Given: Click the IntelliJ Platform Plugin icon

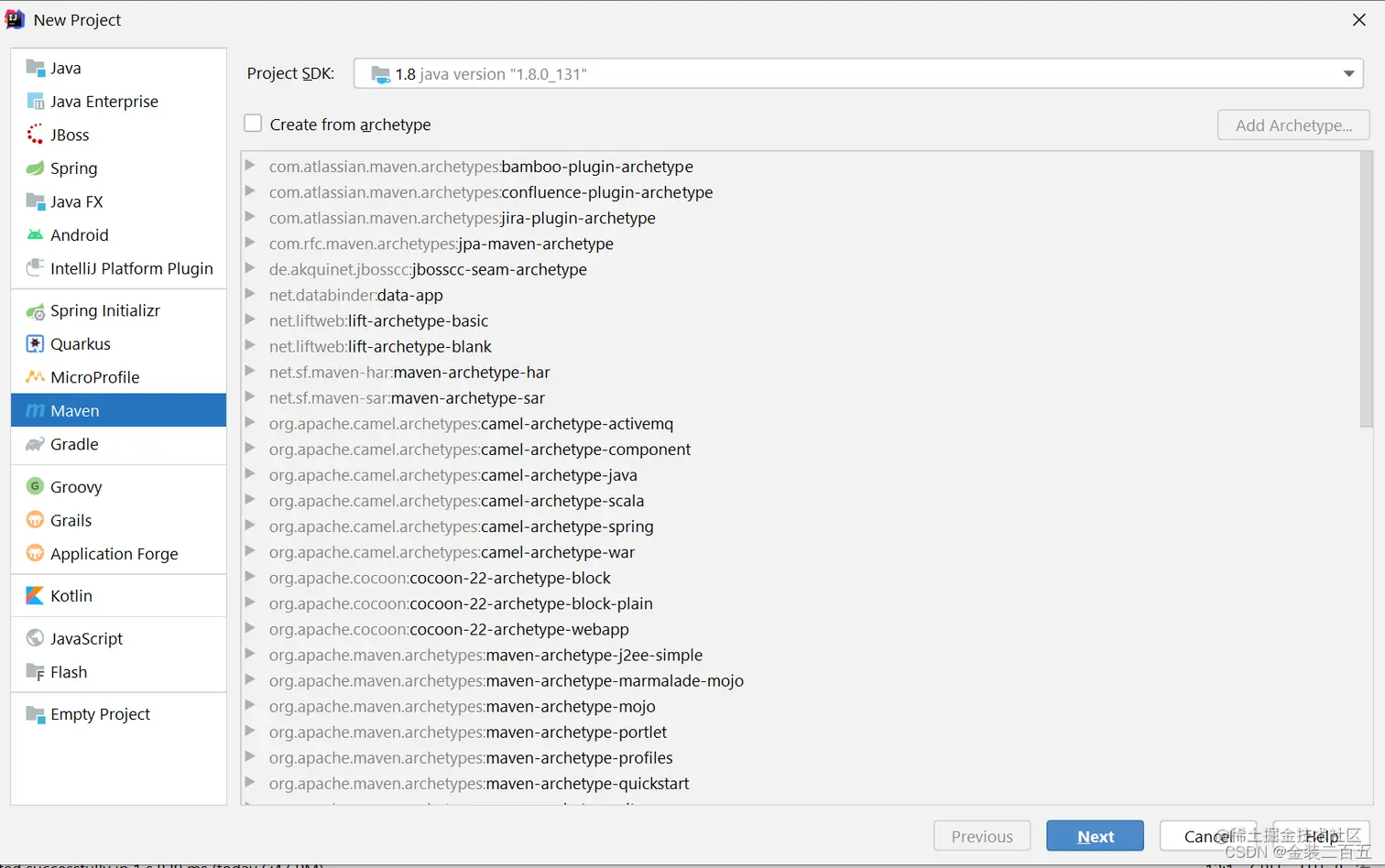Looking at the screenshot, I should (x=35, y=268).
